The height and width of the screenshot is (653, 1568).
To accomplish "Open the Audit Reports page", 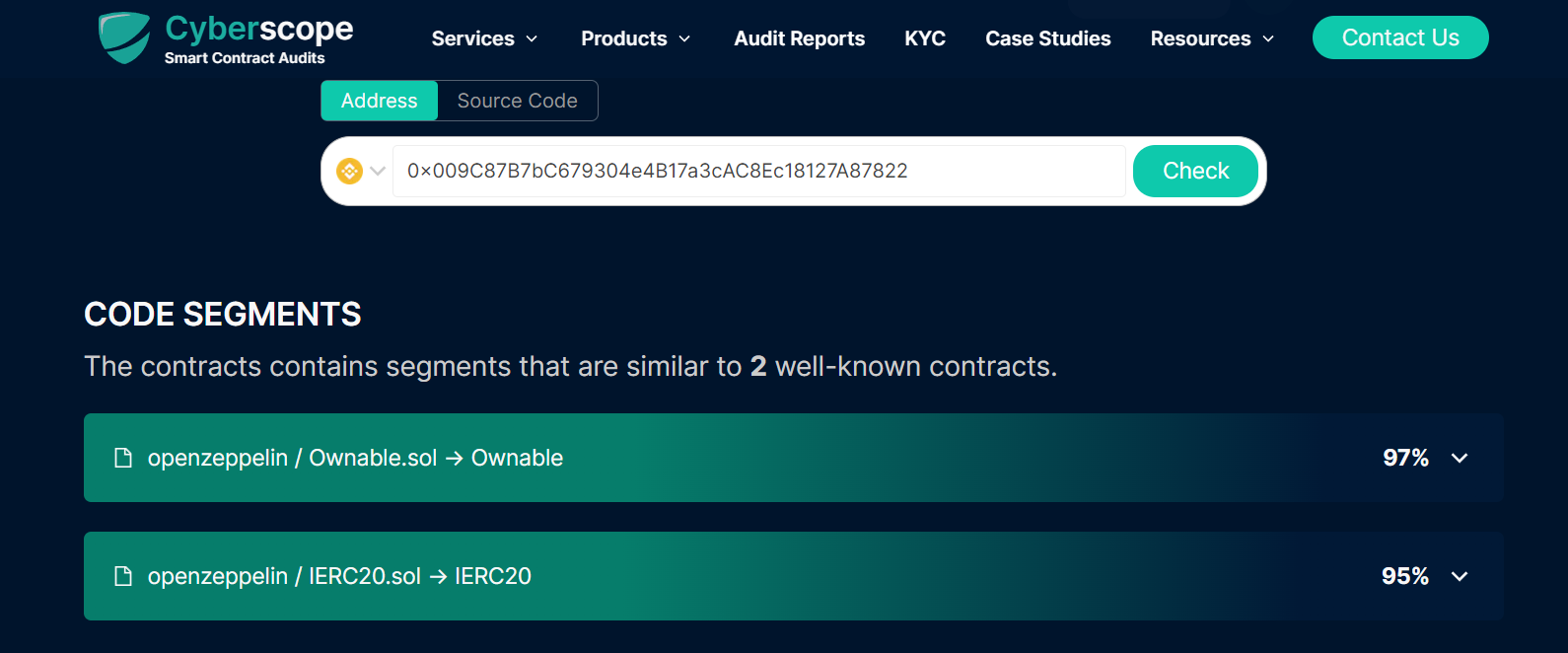I will (x=800, y=38).
